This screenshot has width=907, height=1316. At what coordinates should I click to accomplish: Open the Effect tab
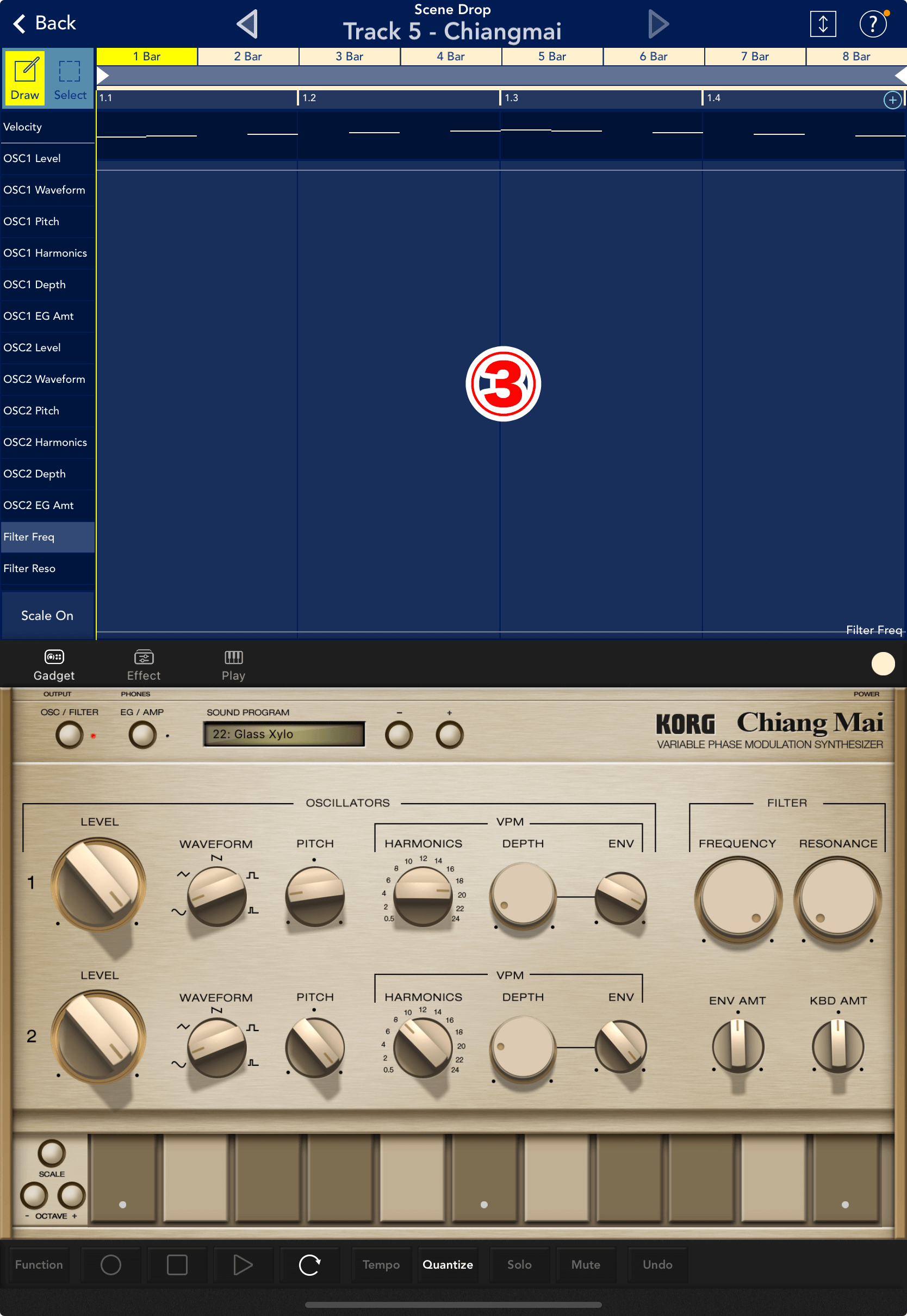144,665
